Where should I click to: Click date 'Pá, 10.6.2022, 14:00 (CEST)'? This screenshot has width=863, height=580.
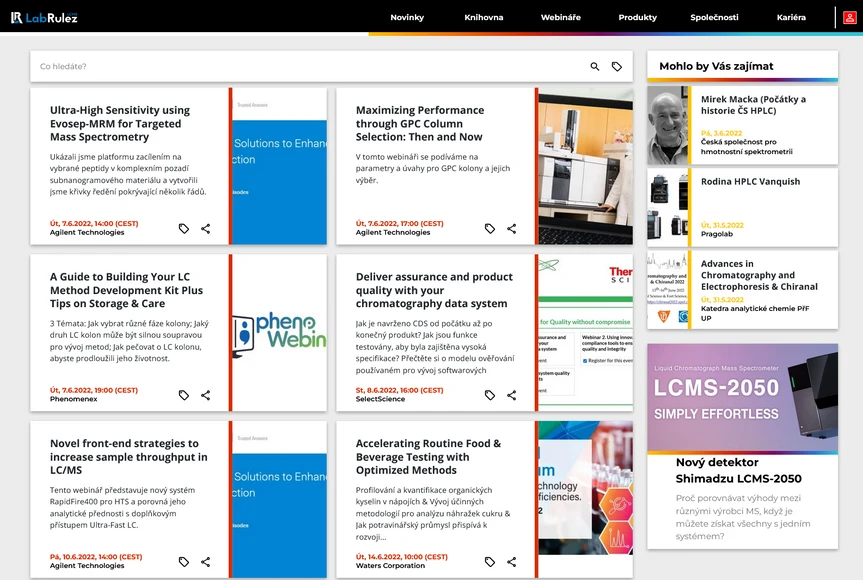pyautogui.click(x=96, y=557)
